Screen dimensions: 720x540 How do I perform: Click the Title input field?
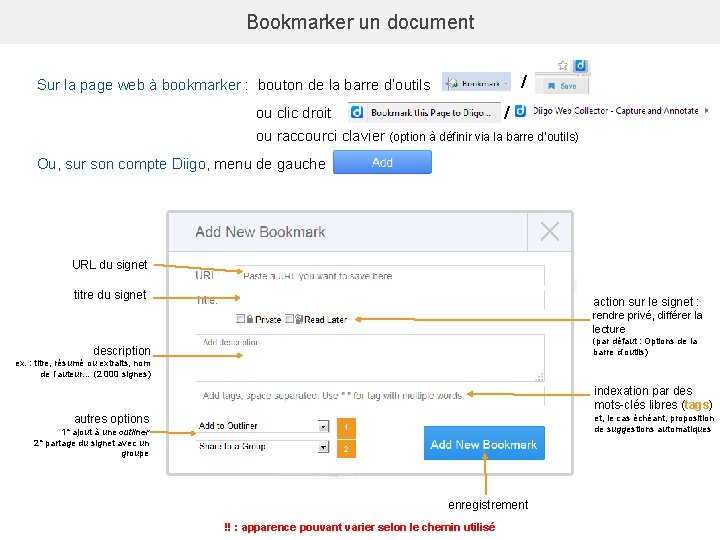pyautogui.click(x=390, y=299)
